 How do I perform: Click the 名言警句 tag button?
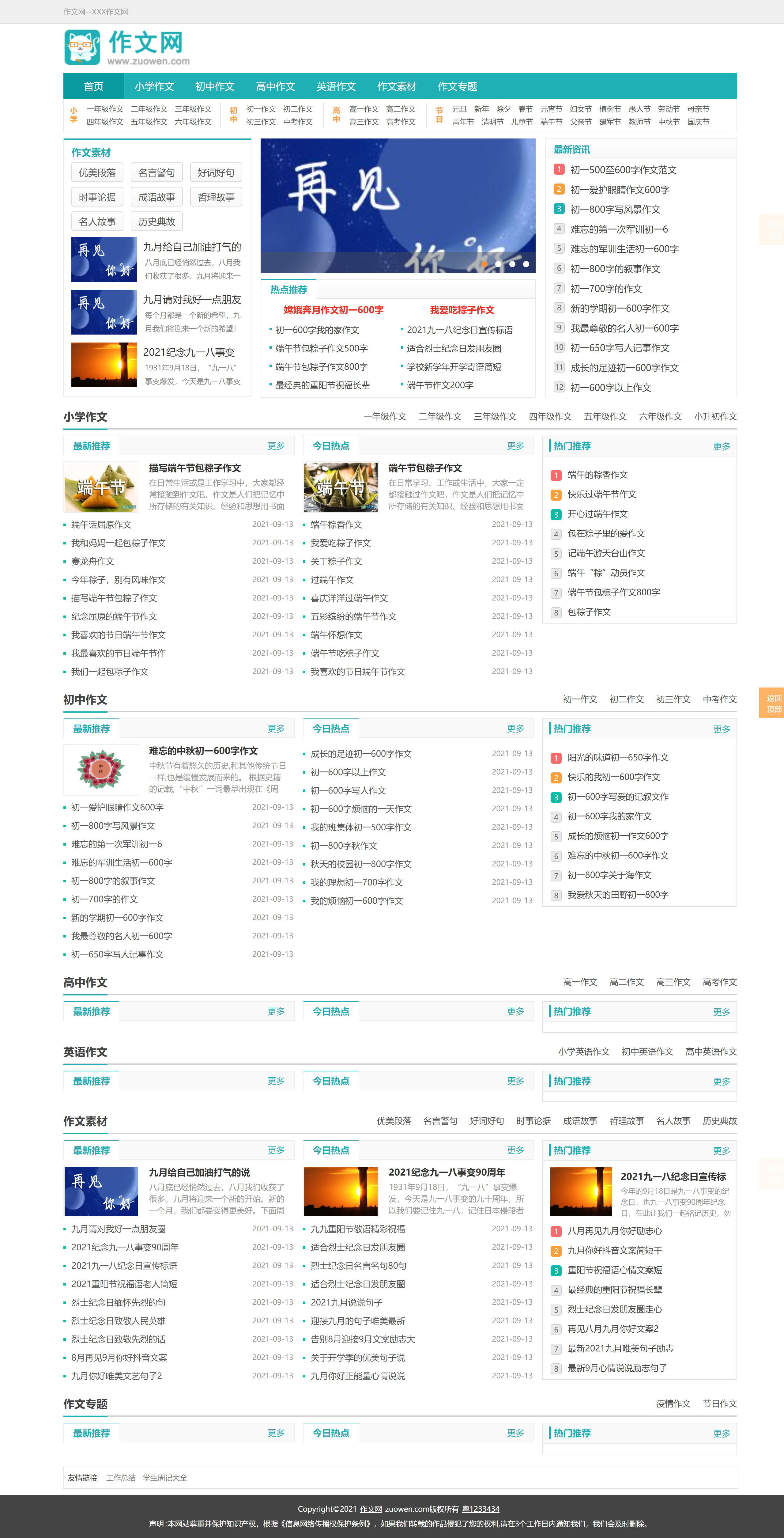(156, 172)
